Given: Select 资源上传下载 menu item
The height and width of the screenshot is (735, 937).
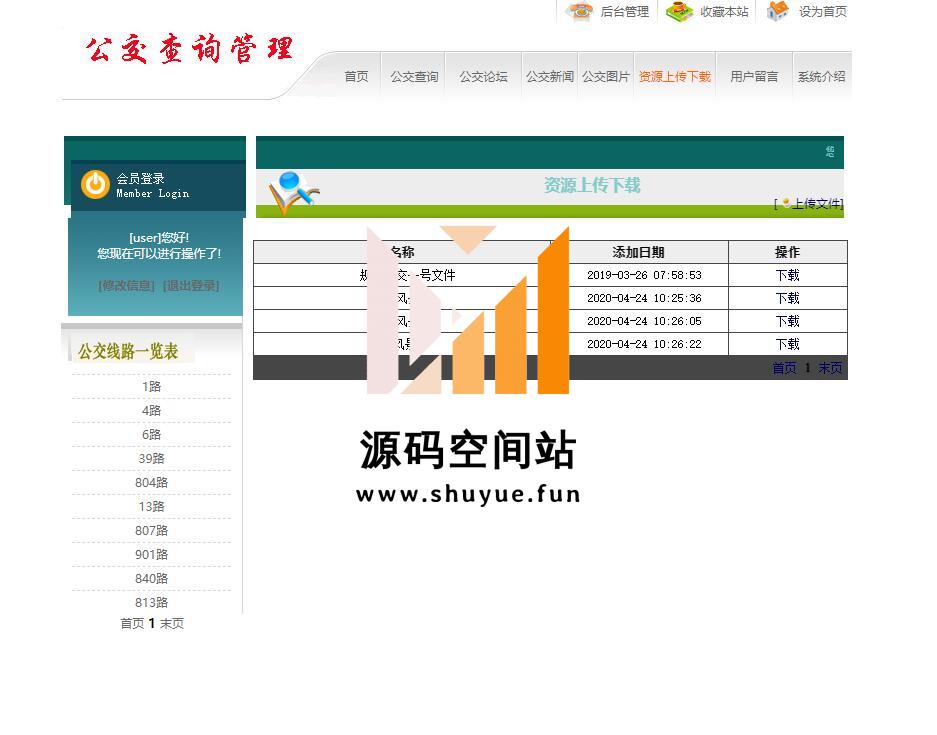Looking at the screenshot, I should click(675, 76).
